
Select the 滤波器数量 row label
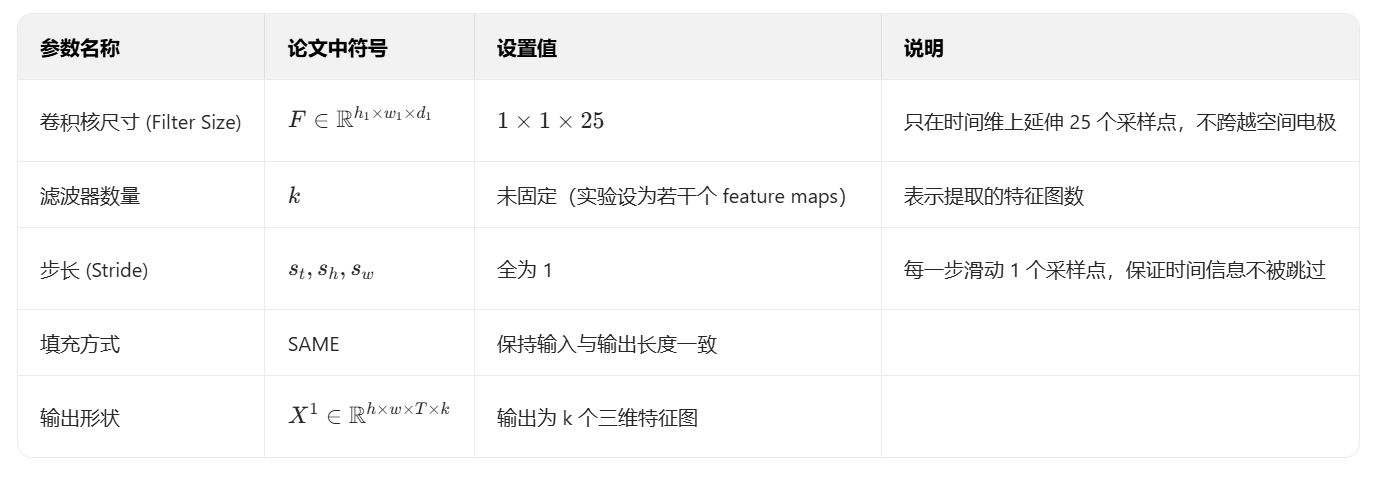point(90,196)
